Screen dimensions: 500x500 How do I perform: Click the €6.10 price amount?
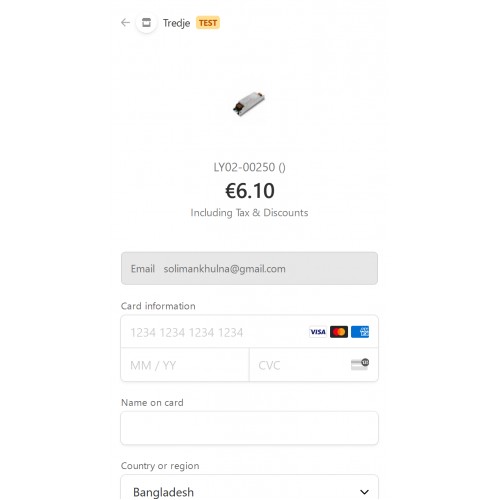(250, 191)
